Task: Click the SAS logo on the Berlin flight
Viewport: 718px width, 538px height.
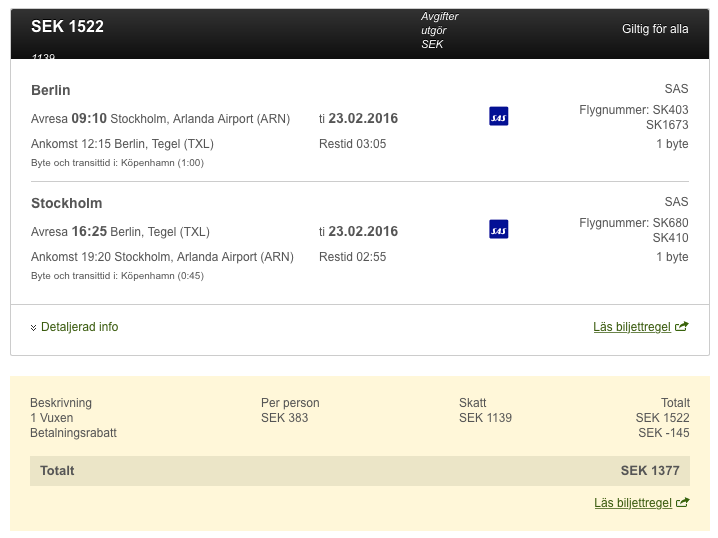Action: click(498, 117)
